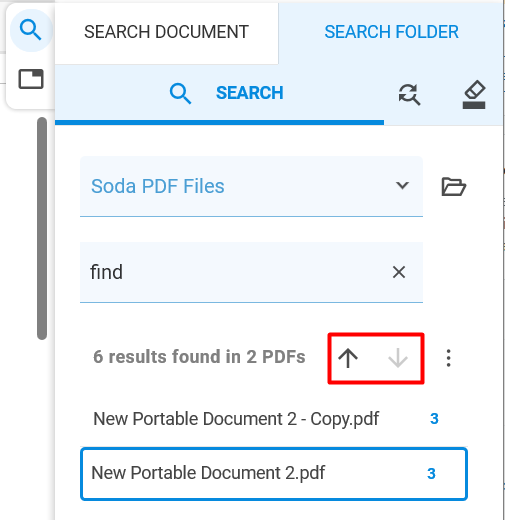Screen dimensions: 505x520
Task: Open the page layout panel icon in the sidebar
Action: point(31,79)
